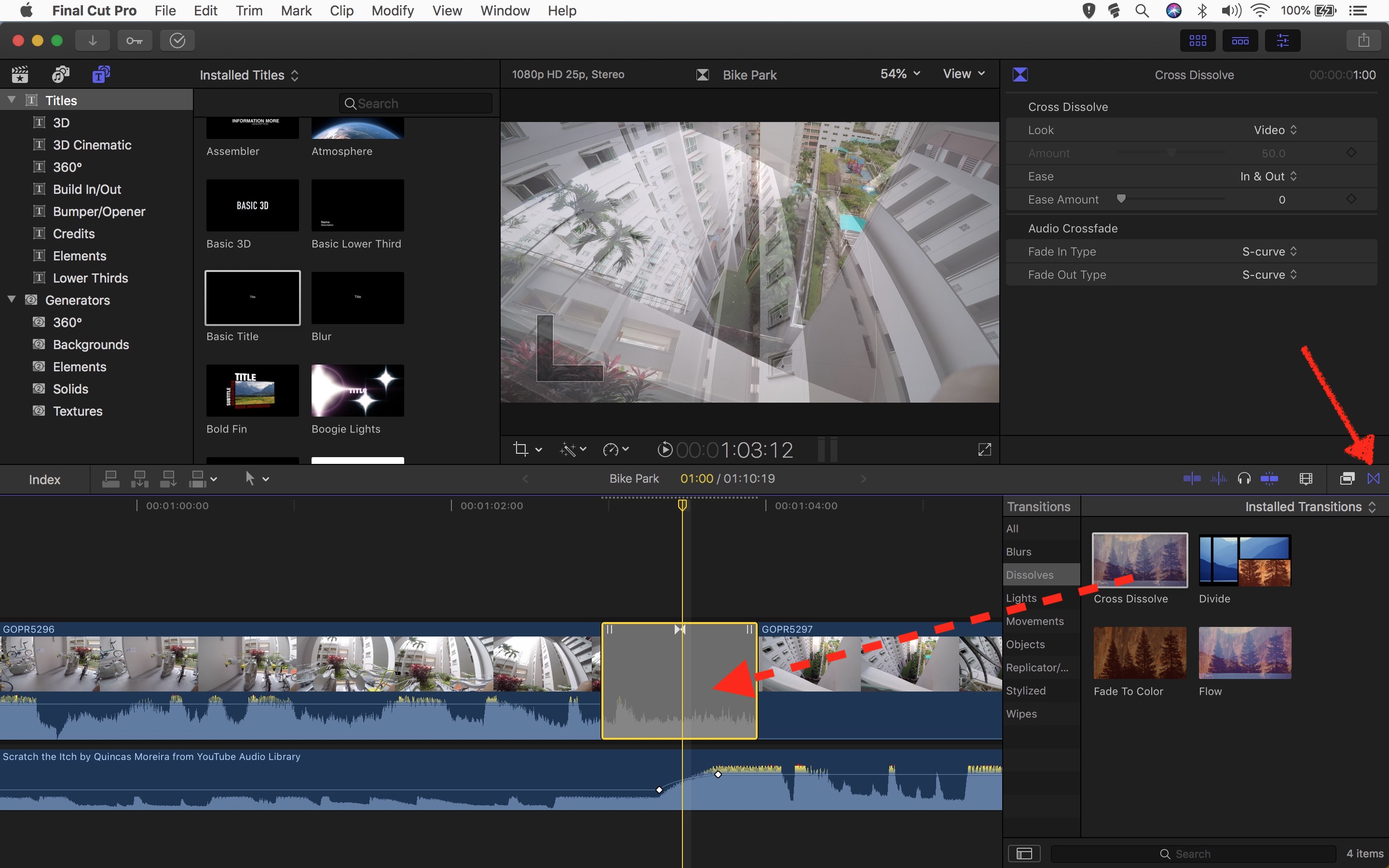The image size is (1389, 868).
Task: Toggle clip skimming above the timeline
Action: pyautogui.click(x=1193, y=478)
